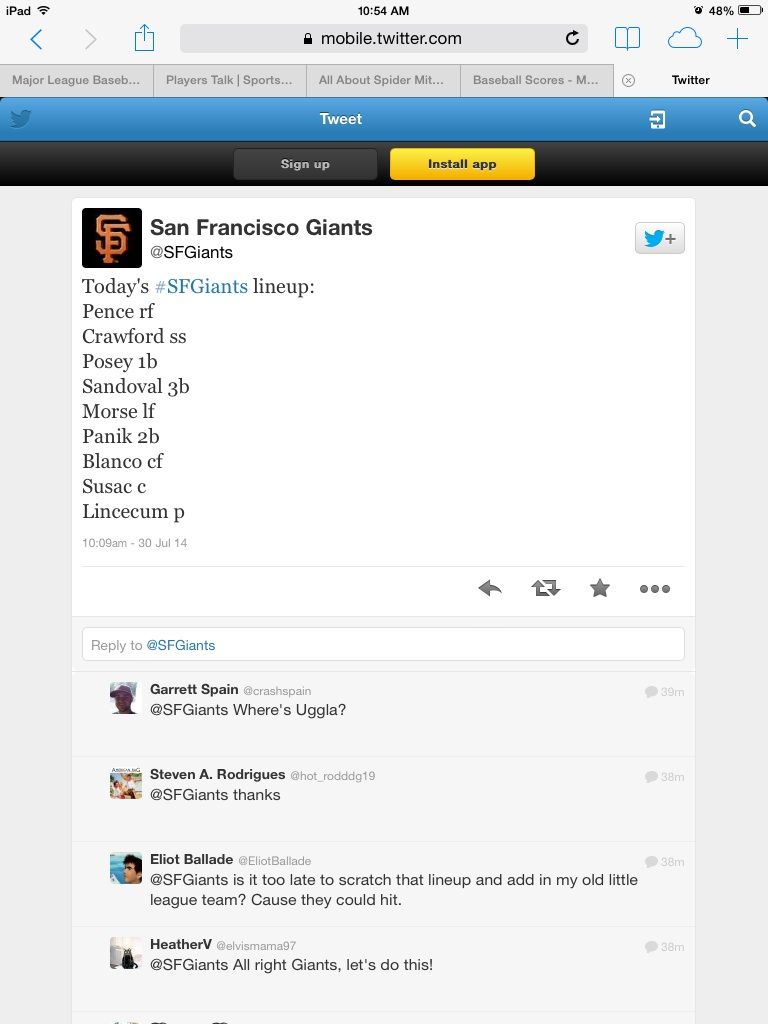Switch to Baseball Scores tab
Viewport: 768px width, 1024px height.
click(x=537, y=80)
